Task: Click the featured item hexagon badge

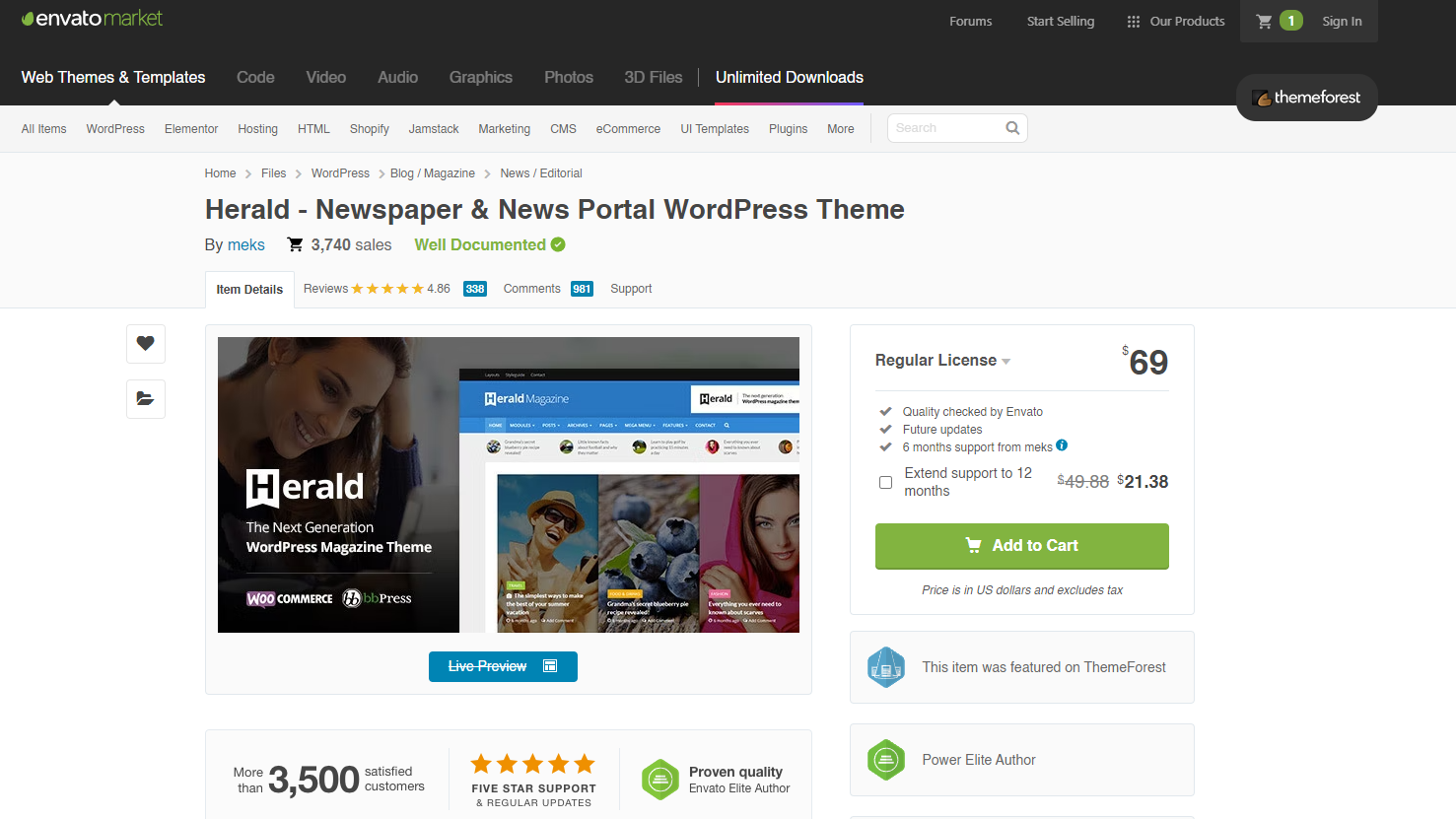Action: point(885,667)
